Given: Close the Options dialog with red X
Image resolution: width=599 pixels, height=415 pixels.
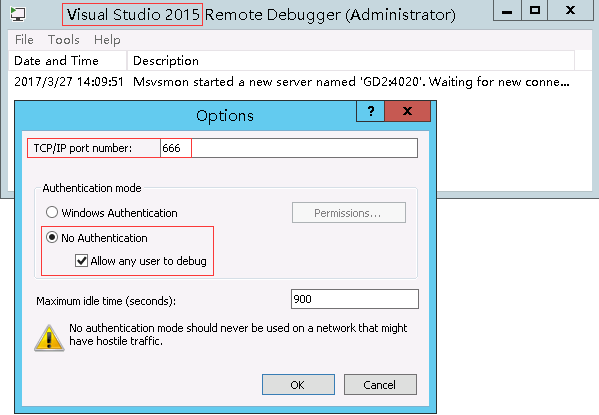Looking at the screenshot, I should (x=408, y=111).
